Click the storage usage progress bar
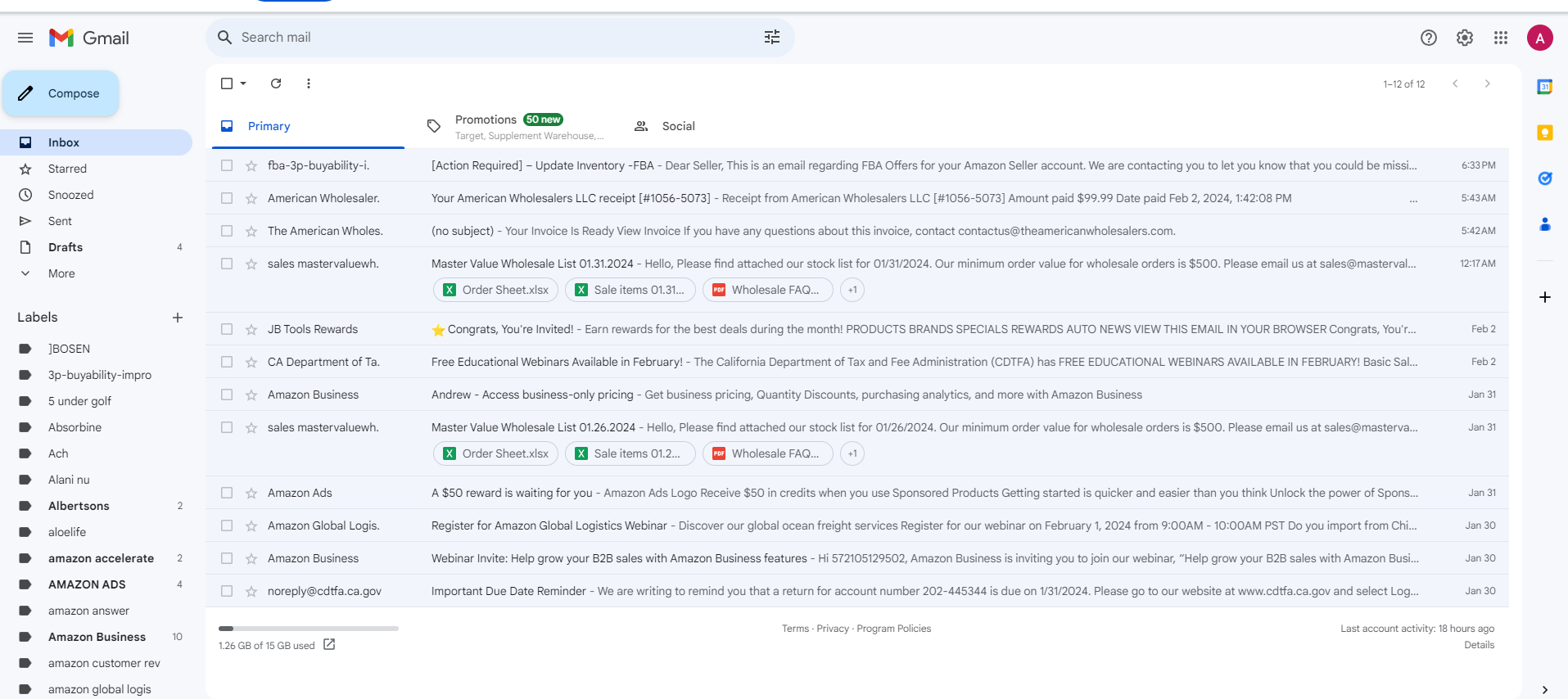The width and height of the screenshot is (1568, 699). (309, 629)
